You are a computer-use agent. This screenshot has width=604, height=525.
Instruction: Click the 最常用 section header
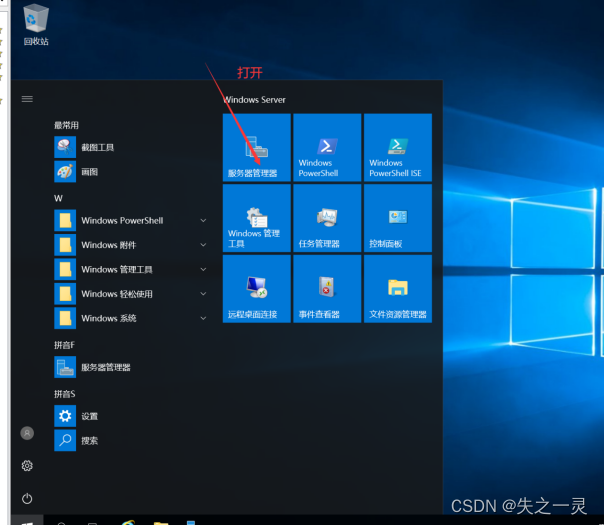[66, 125]
